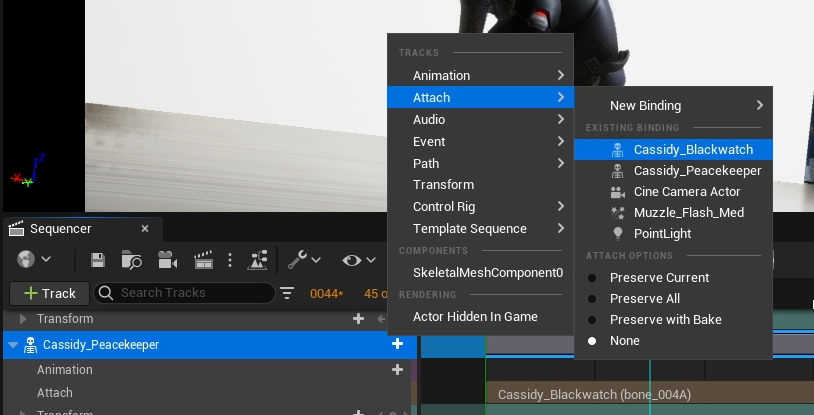
Task: Focus the Search Tracks field
Action: pos(184,293)
